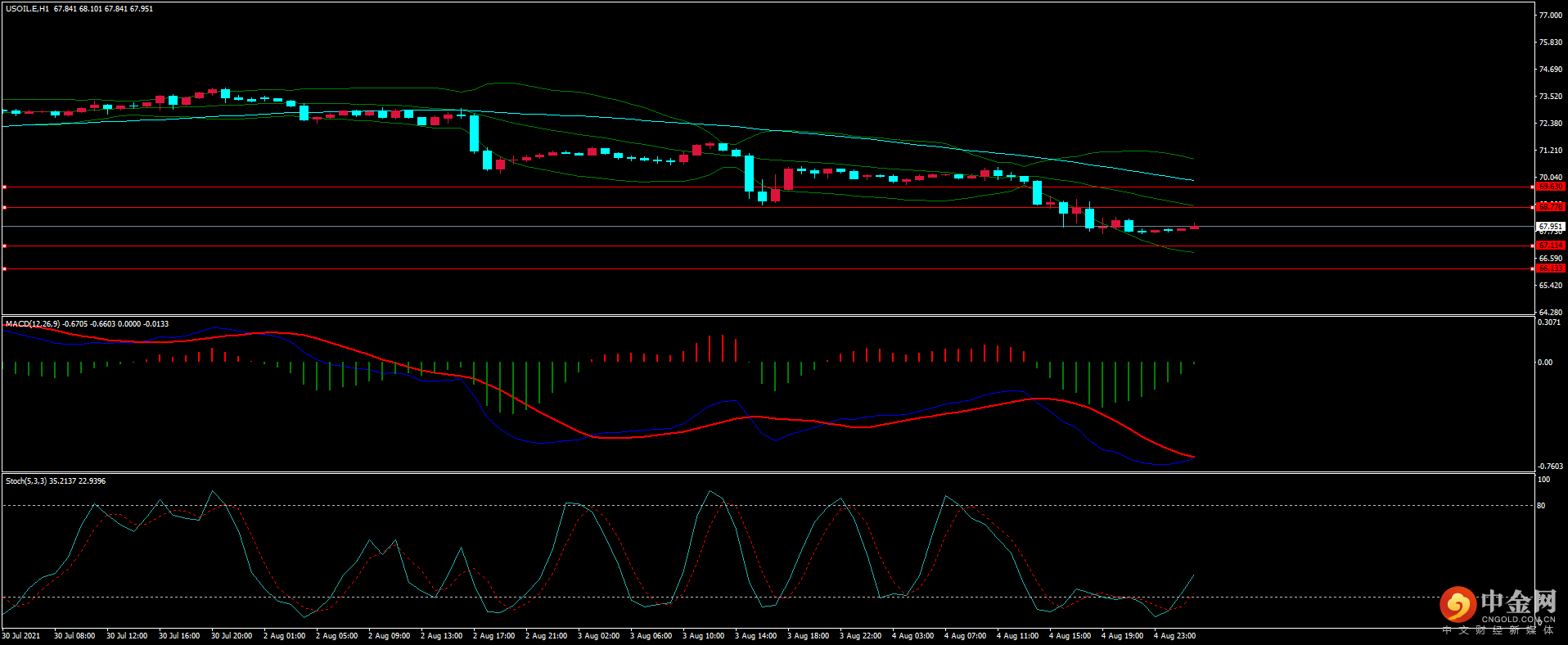This screenshot has height=645, width=1568.
Task: Click the MACD scale value -0.7603
Action: 1551,467
